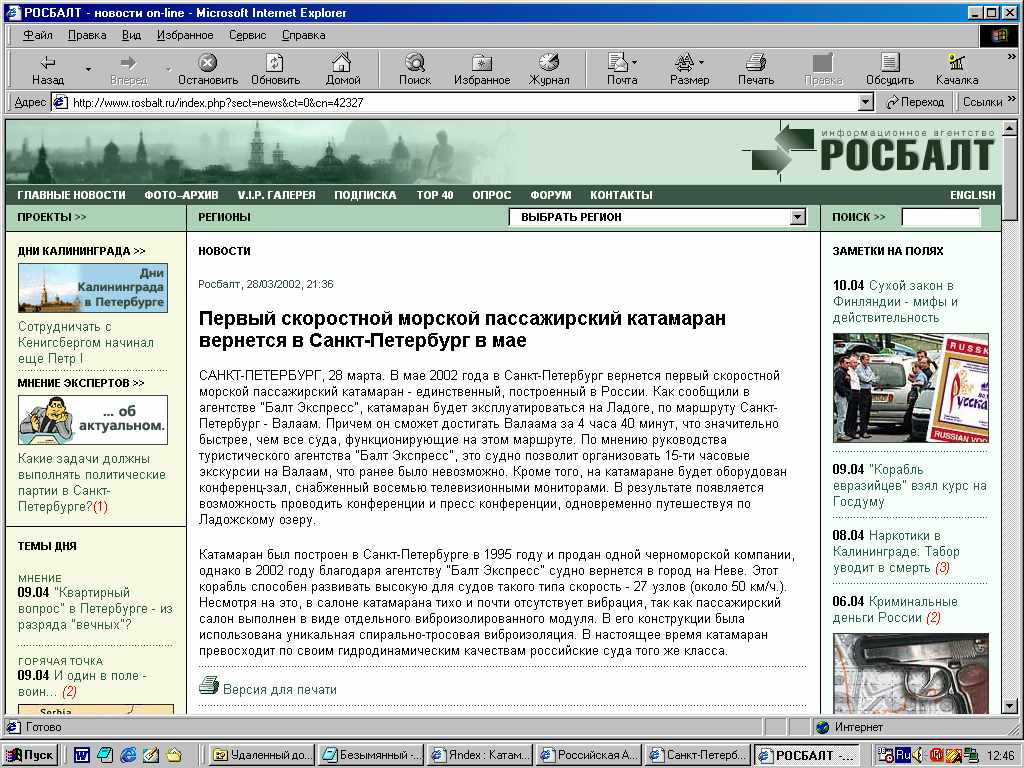Switch to Яndex: Катам... taskbar window
The width and height of the screenshot is (1024, 768).
pyautogui.click(x=479, y=755)
